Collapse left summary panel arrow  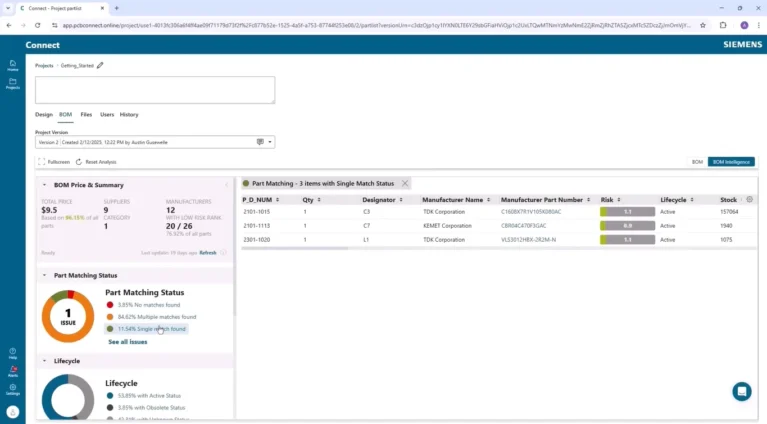point(226,185)
